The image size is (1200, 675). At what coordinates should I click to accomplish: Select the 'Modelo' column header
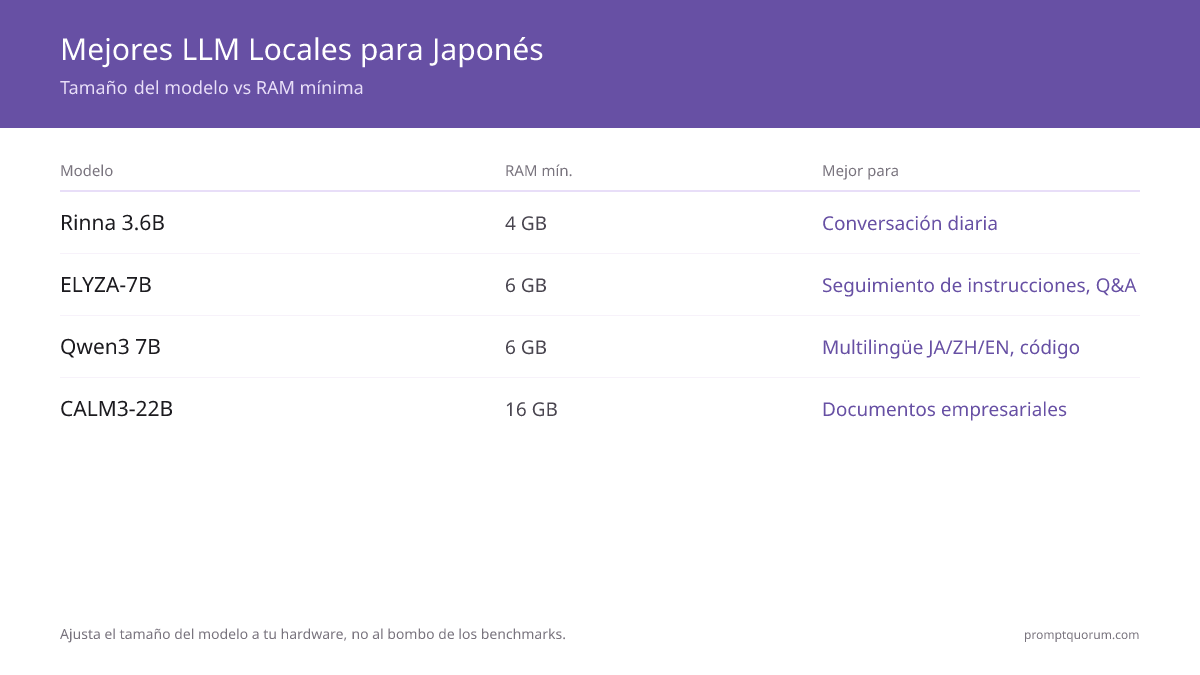87,171
